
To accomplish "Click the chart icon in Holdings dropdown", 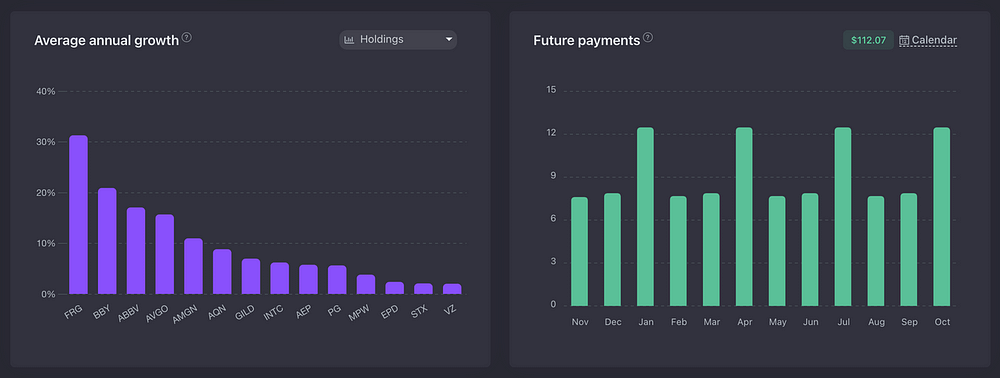I will click(x=349, y=40).
